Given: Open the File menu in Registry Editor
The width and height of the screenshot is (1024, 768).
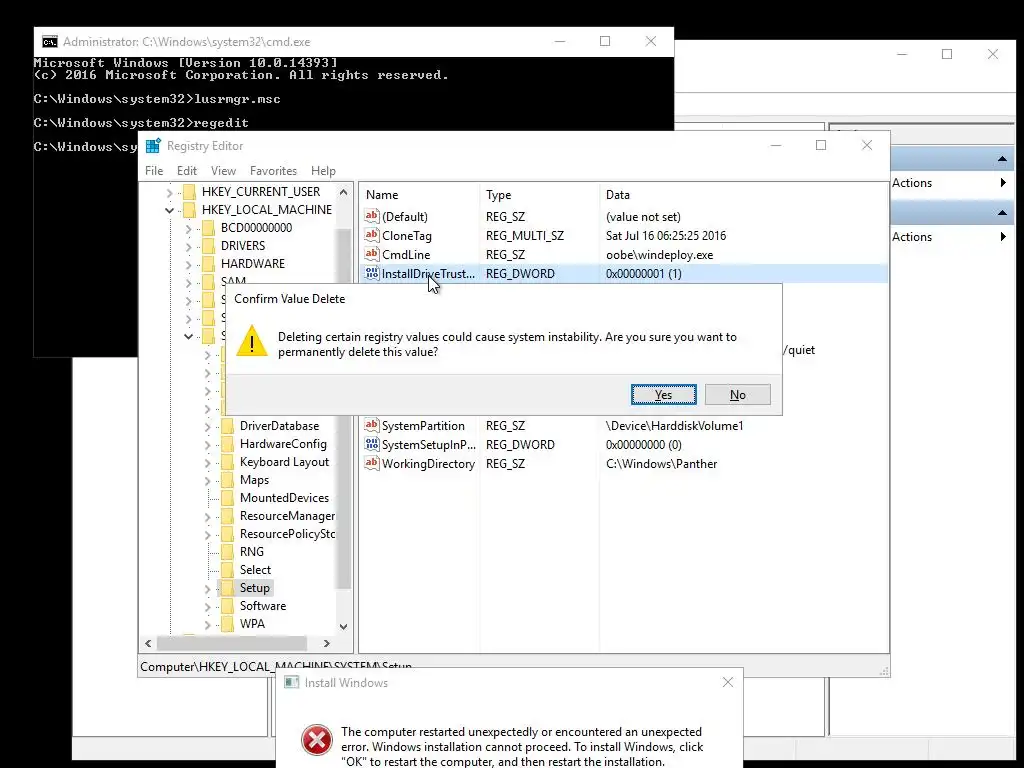Looking at the screenshot, I should point(154,170).
